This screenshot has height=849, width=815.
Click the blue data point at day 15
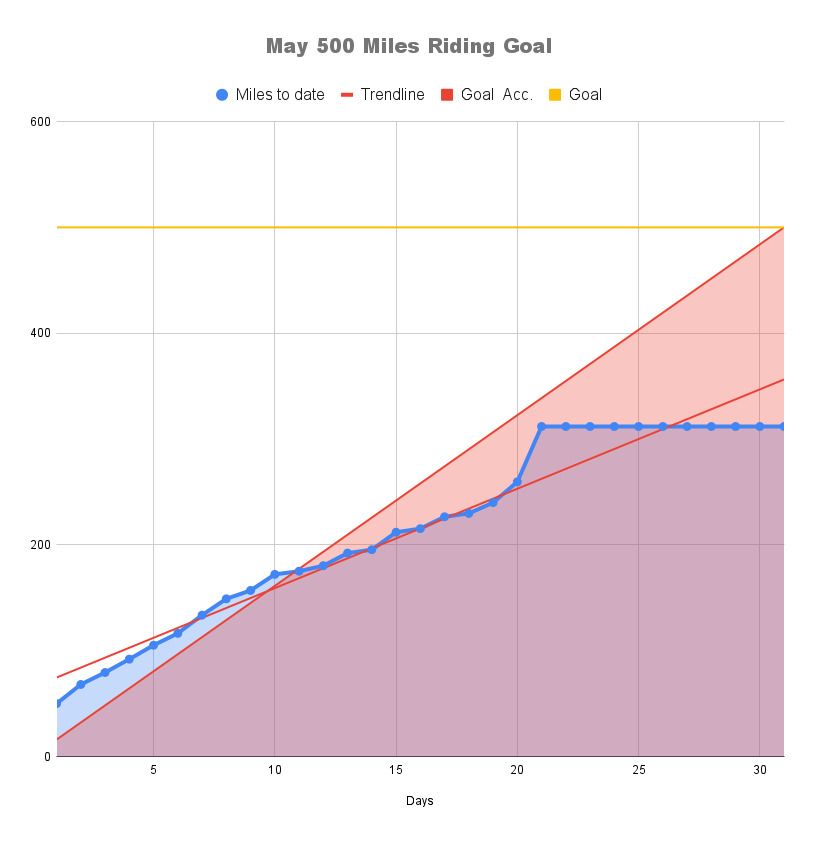pos(396,532)
